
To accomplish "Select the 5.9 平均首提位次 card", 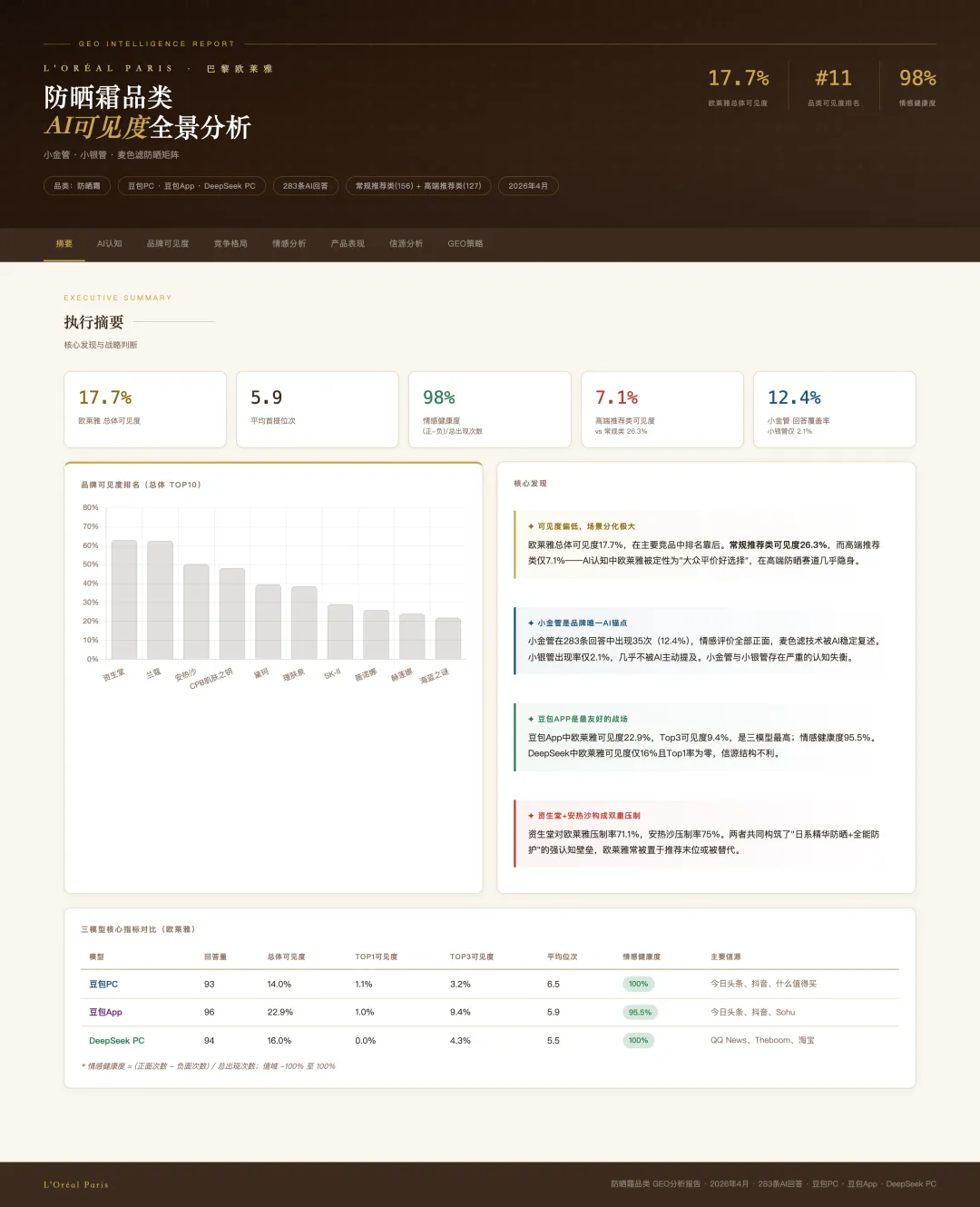I will coord(318,409).
